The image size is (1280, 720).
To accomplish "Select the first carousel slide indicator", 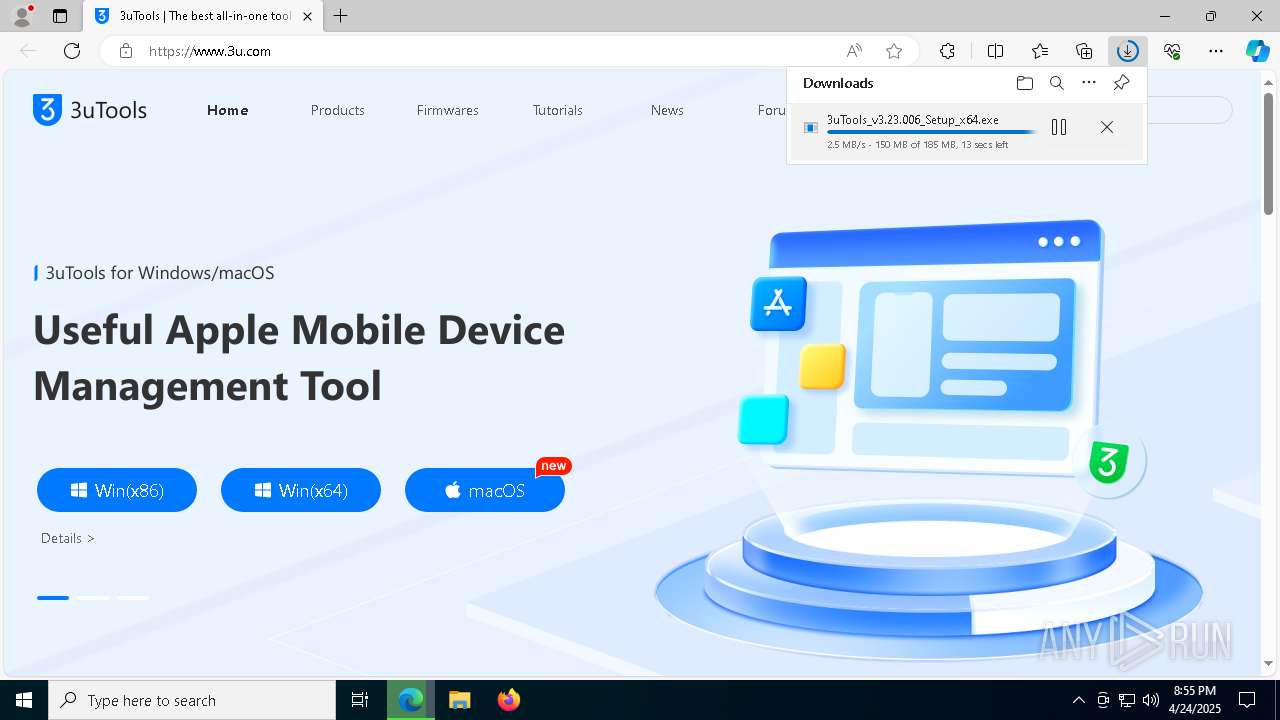I will click(53, 598).
